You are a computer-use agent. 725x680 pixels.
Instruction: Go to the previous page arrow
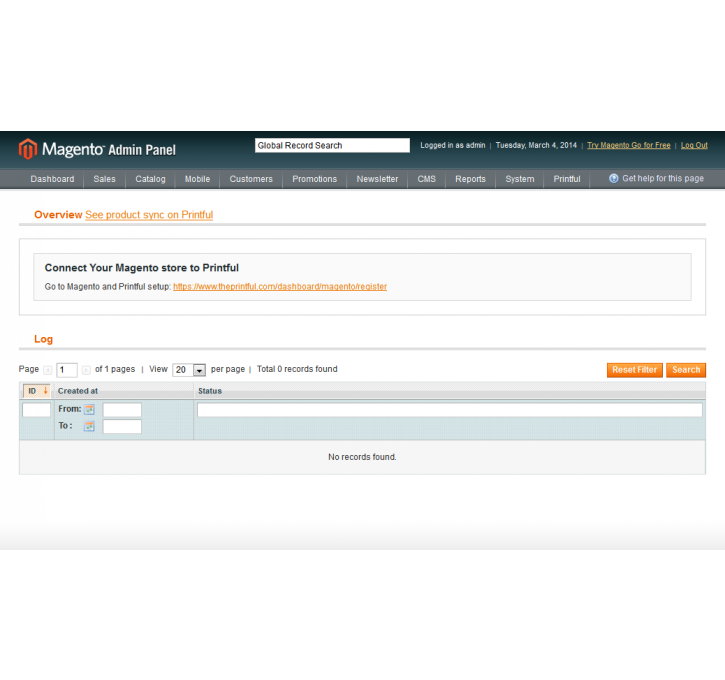coord(48,370)
